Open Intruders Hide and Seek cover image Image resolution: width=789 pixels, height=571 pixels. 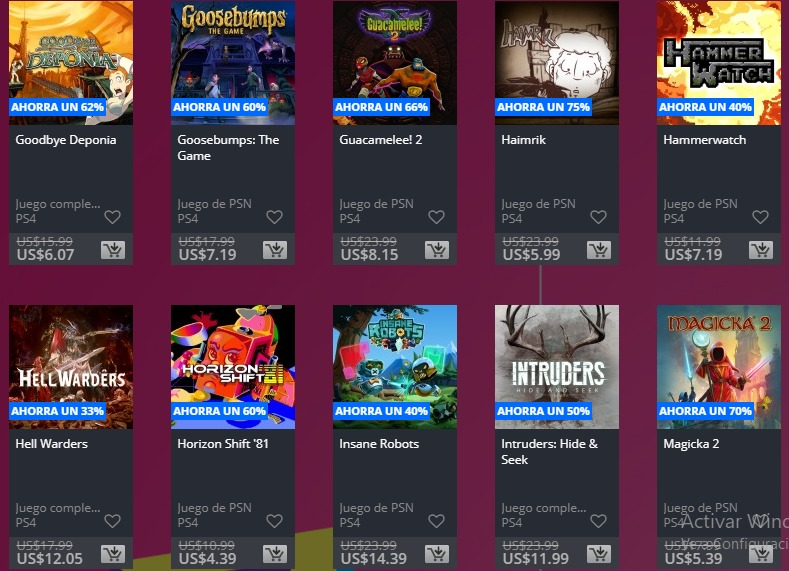coord(557,367)
